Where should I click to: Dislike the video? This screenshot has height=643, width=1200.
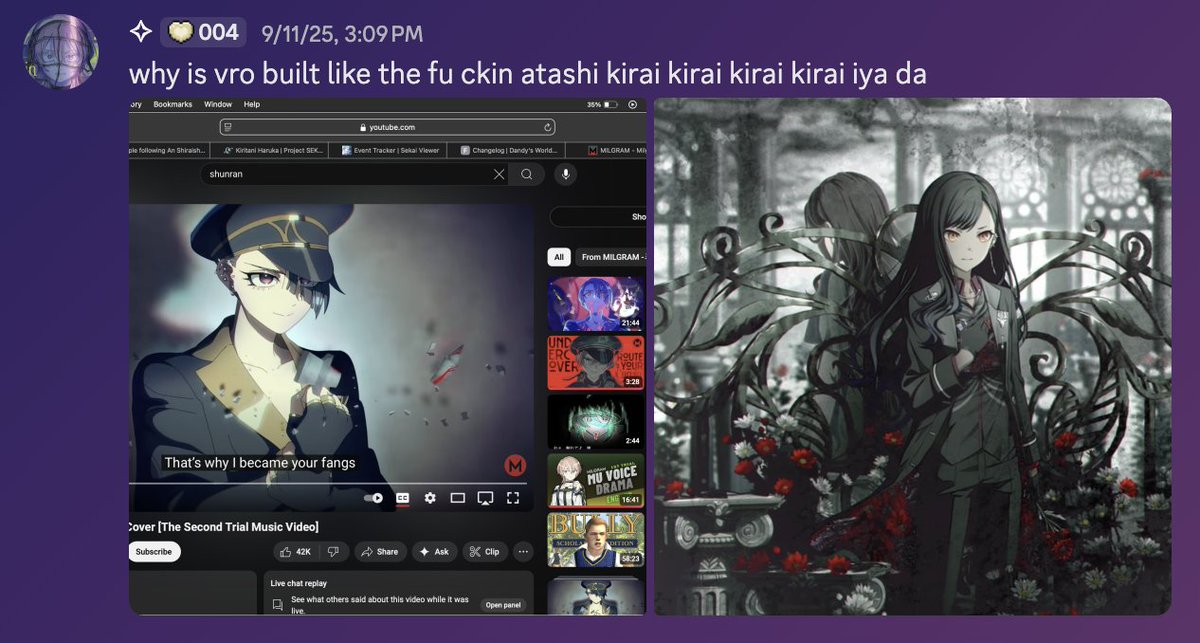point(334,552)
